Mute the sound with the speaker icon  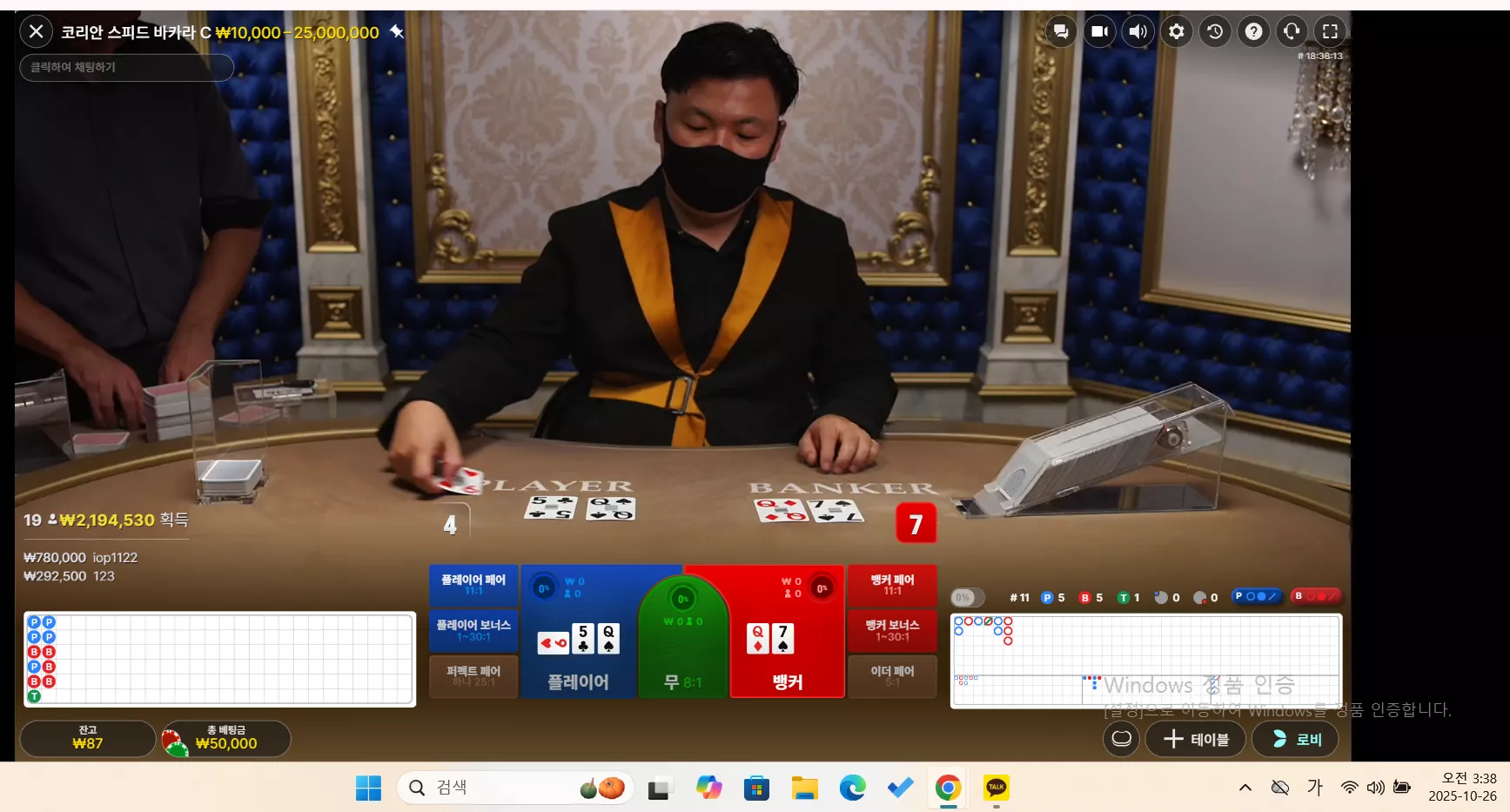[x=1138, y=31]
